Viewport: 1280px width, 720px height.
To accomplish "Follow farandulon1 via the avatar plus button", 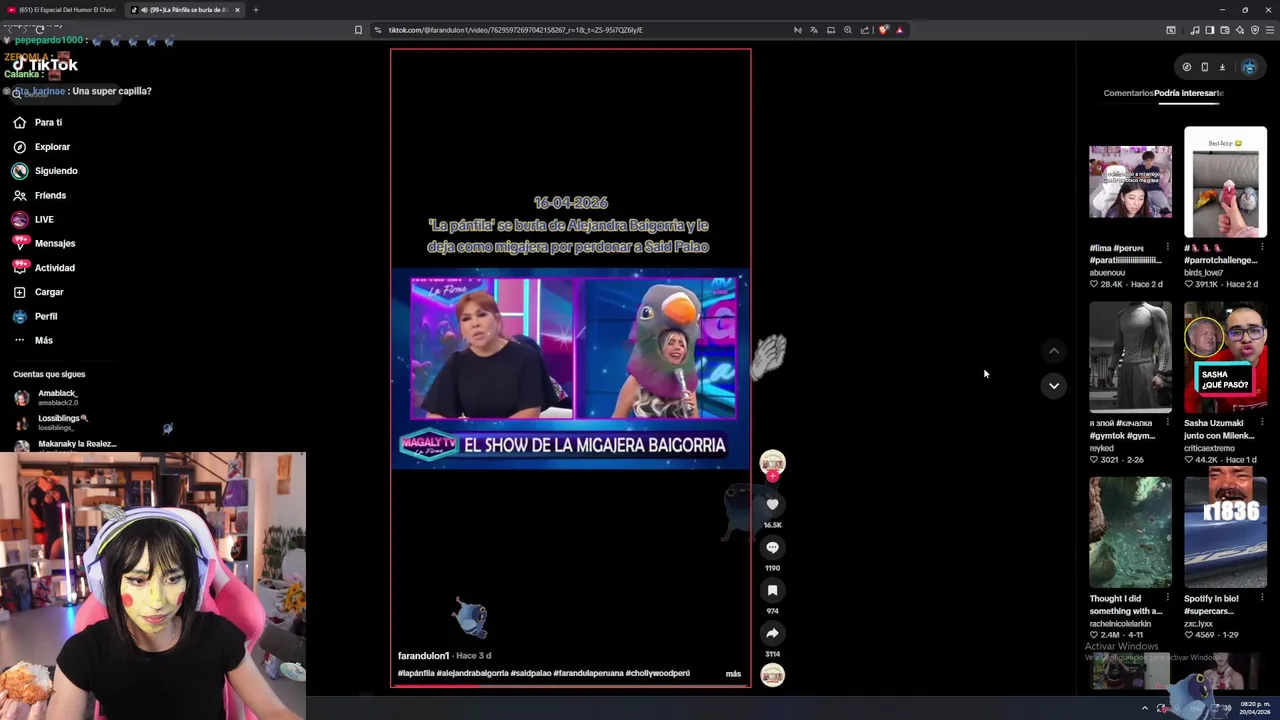I will pos(772,477).
